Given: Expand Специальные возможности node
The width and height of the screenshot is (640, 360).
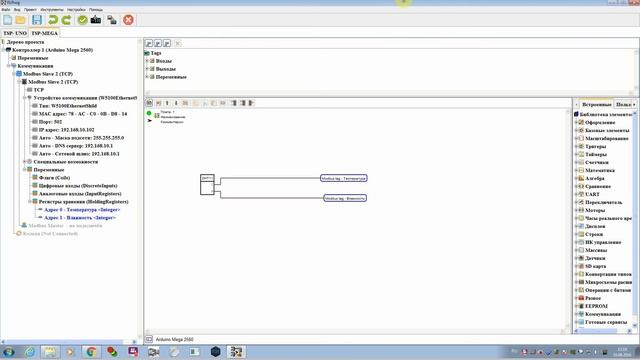Looking at the screenshot, I should 24,162.
